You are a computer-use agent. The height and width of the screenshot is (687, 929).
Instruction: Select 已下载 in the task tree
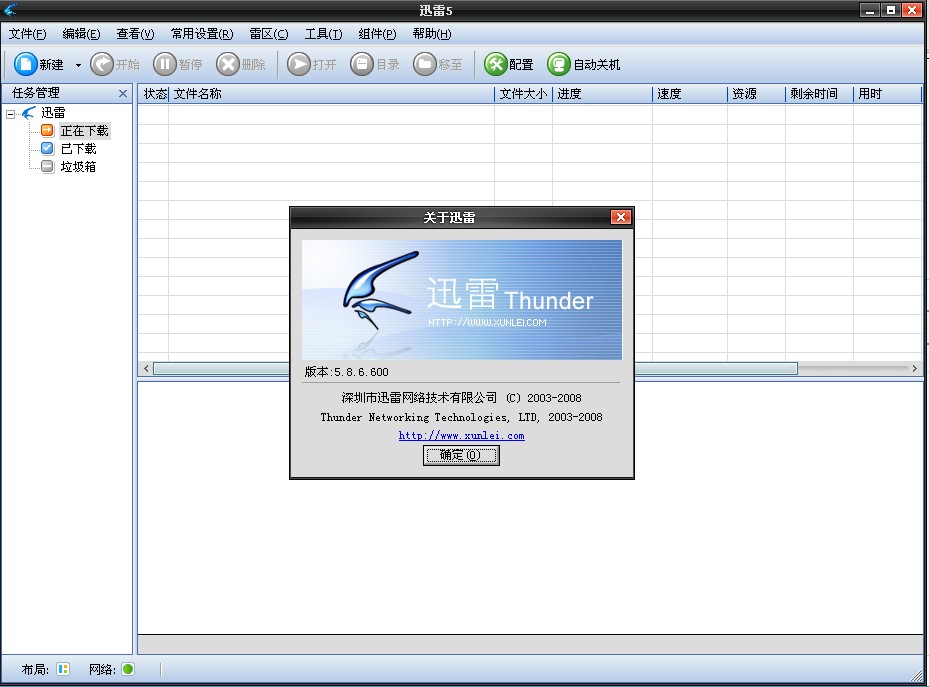click(x=78, y=149)
